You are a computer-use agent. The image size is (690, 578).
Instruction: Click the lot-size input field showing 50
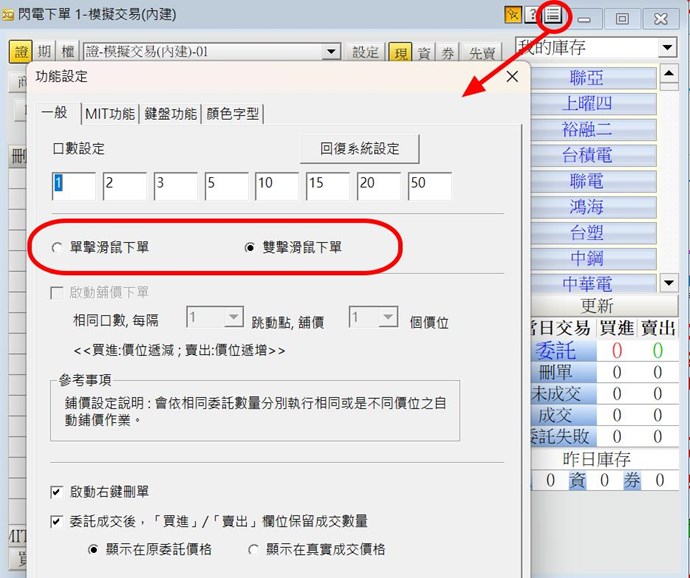(429, 186)
